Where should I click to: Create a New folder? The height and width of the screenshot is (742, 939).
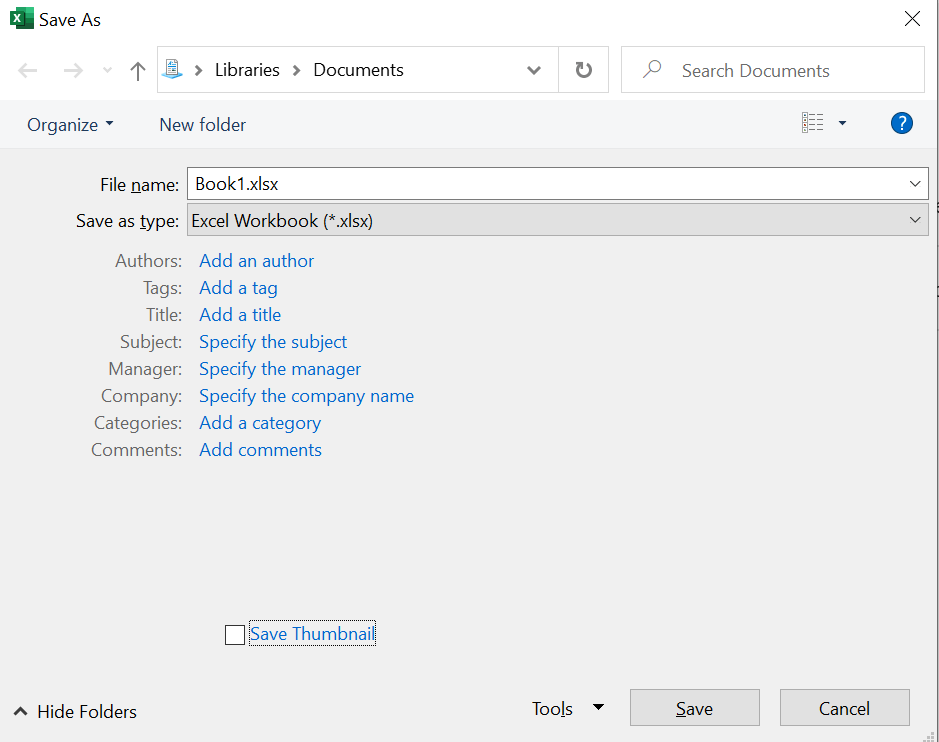pyautogui.click(x=202, y=124)
